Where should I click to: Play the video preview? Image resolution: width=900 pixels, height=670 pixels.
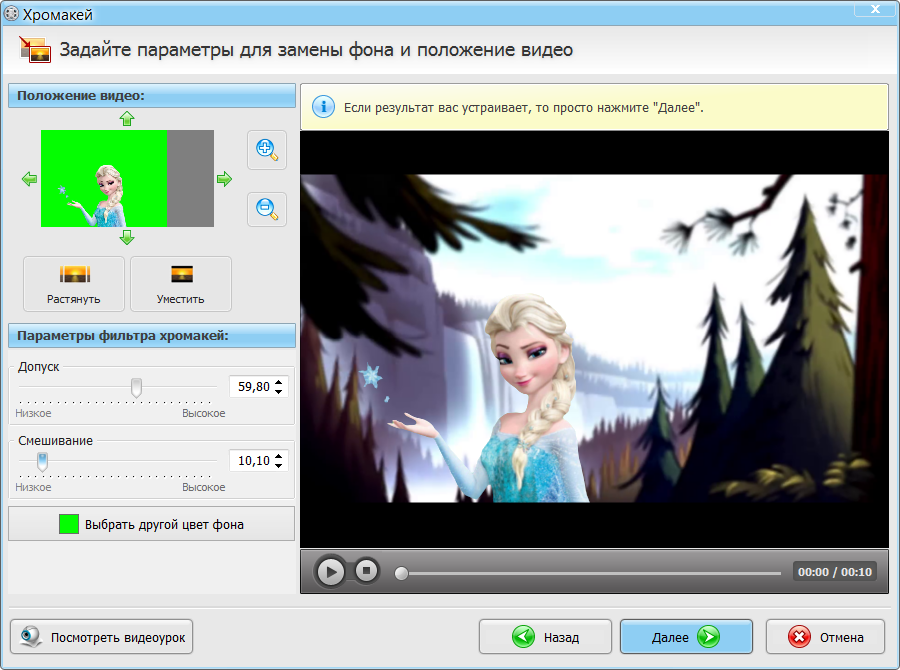[x=331, y=572]
